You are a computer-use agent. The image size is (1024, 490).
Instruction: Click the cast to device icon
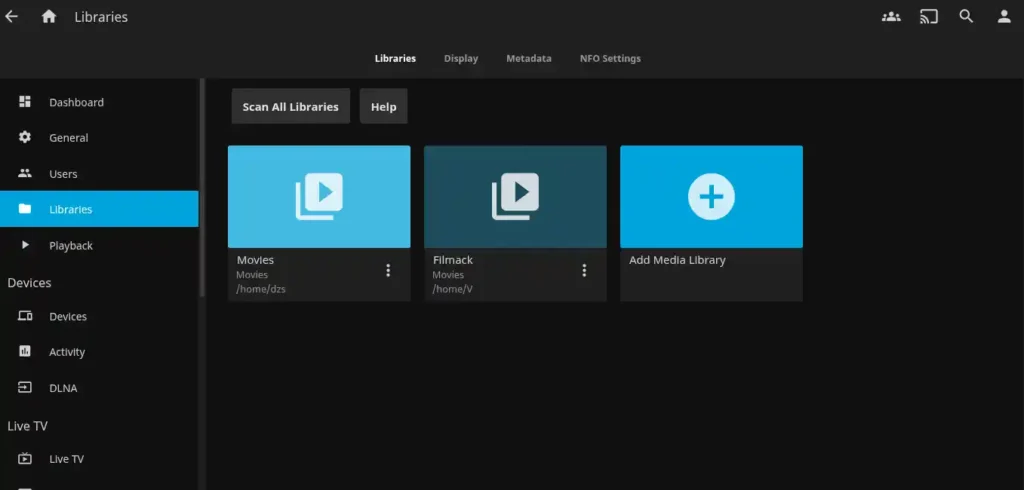tap(929, 17)
